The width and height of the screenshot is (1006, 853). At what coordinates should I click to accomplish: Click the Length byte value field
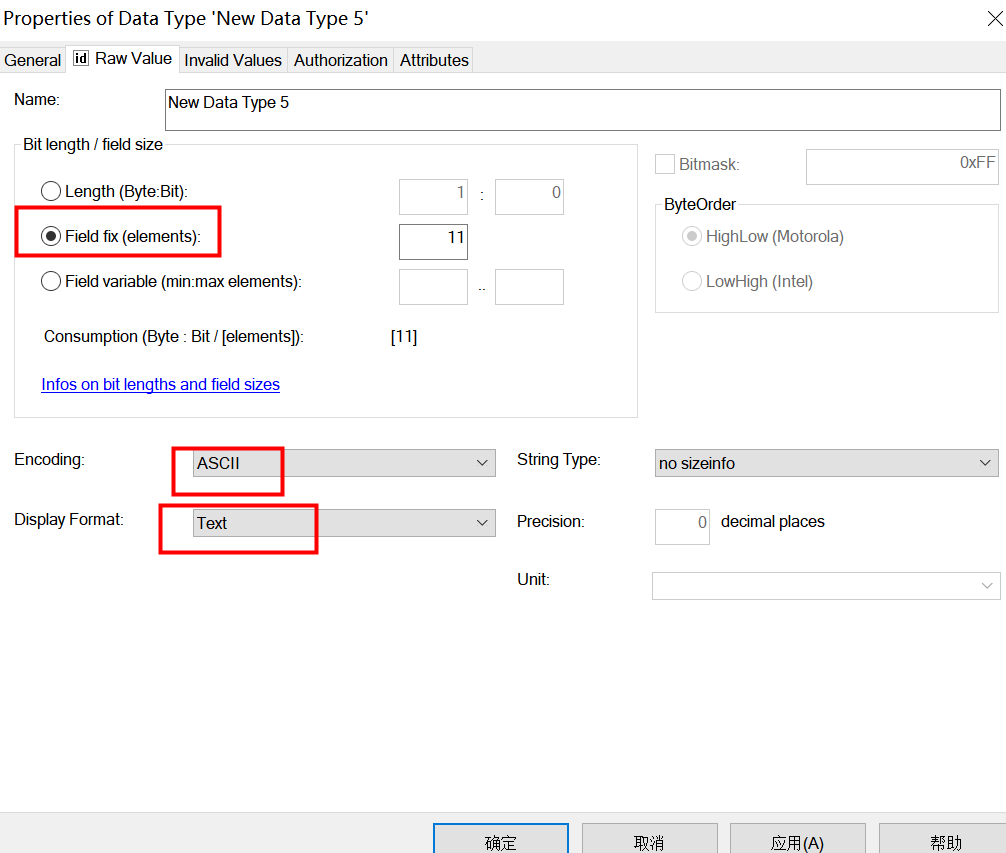[433, 197]
